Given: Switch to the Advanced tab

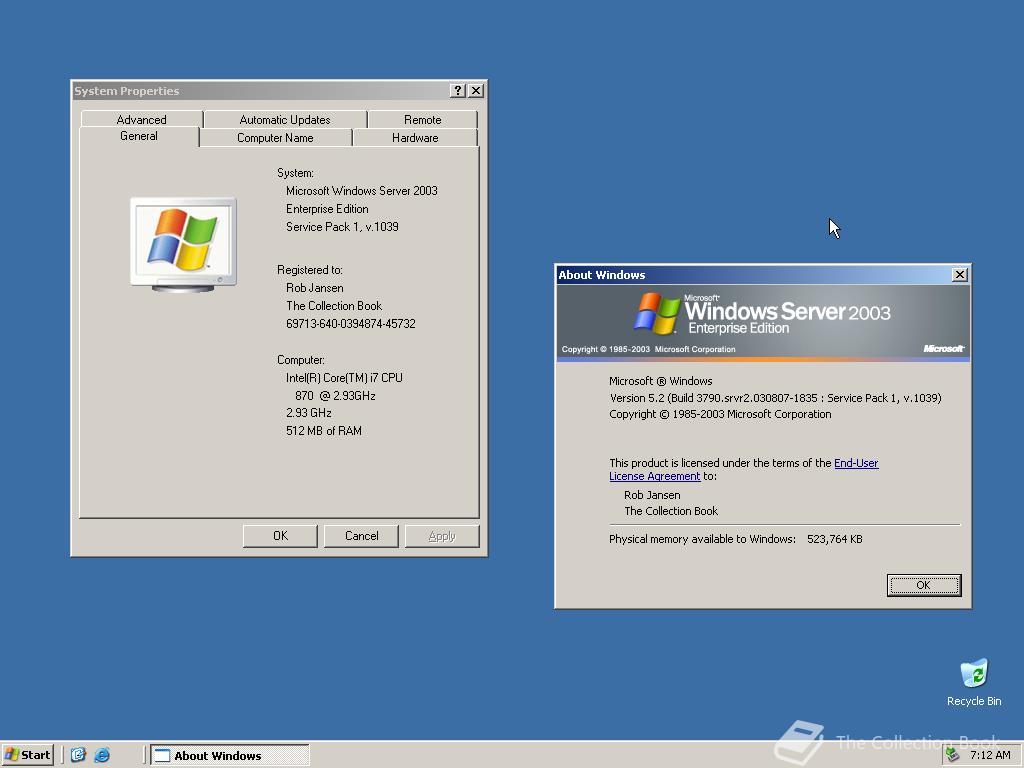Looking at the screenshot, I should (x=141, y=120).
